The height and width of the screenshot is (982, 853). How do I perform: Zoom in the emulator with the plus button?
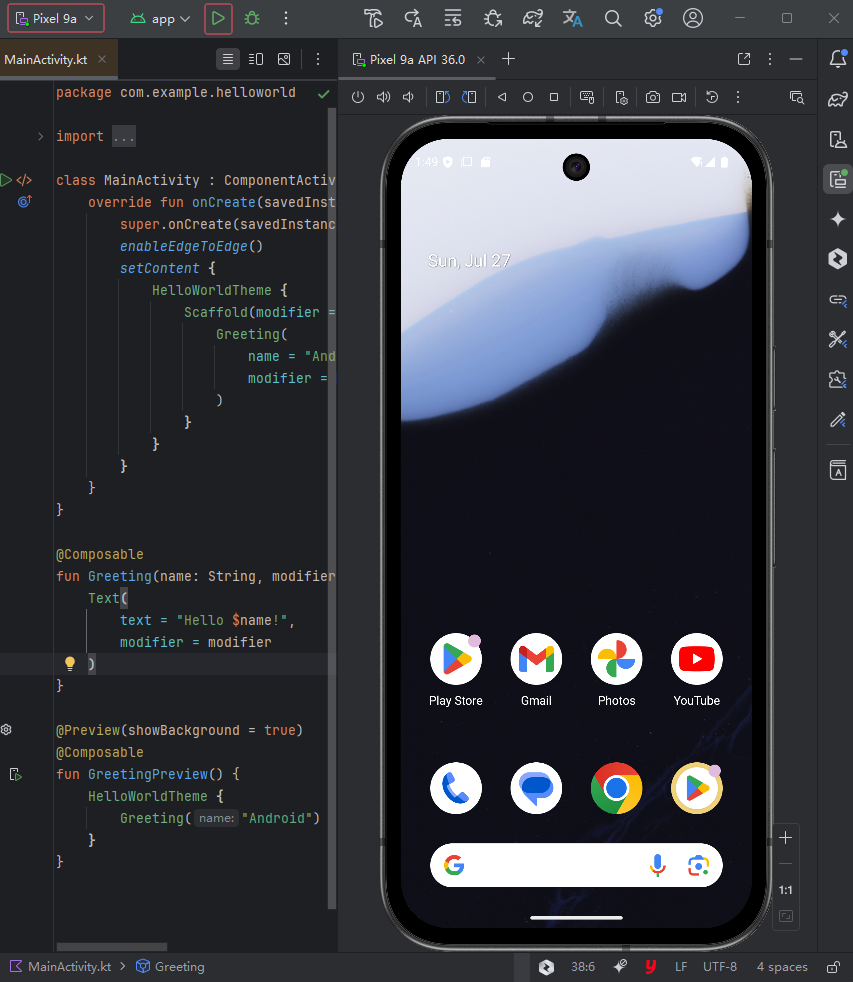pos(785,837)
